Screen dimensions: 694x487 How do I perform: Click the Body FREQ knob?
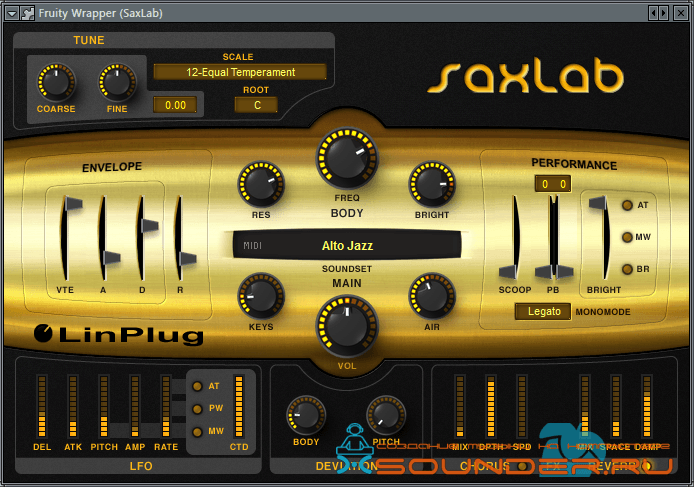pos(347,158)
